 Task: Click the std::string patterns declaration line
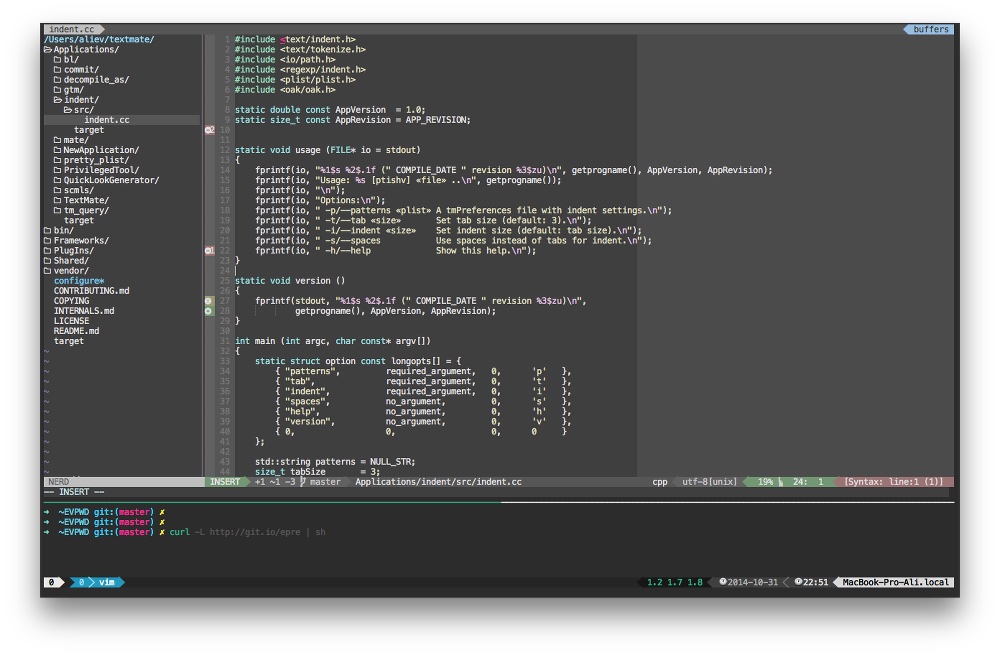pyautogui.click(x=335, y=462)
